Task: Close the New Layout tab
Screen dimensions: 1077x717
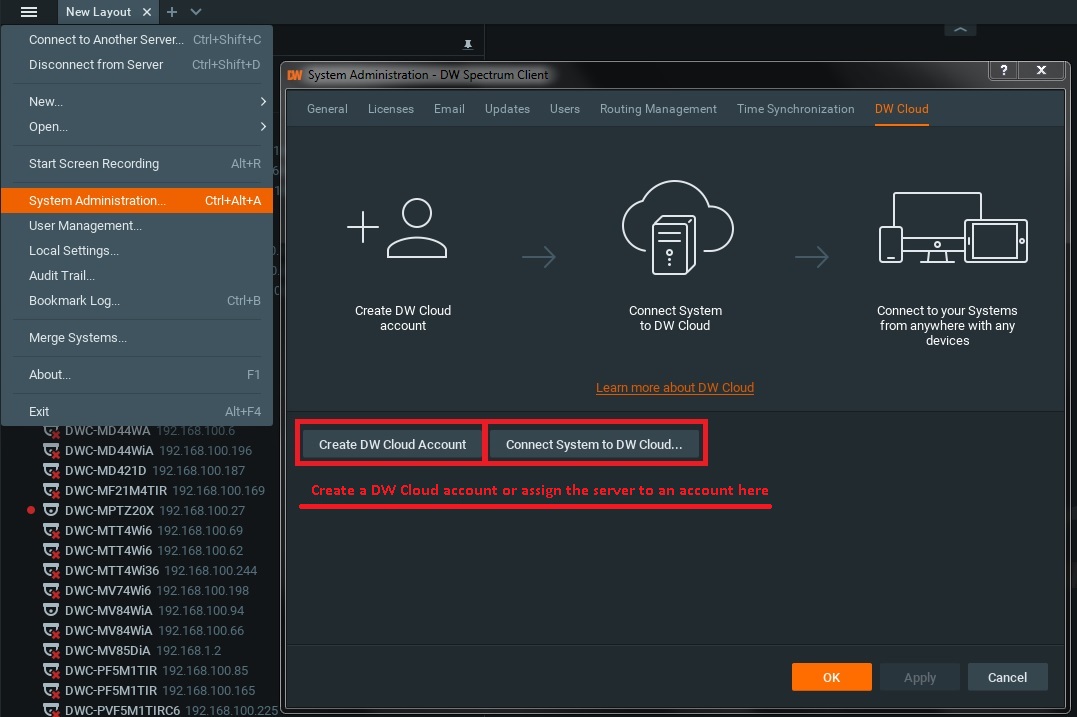Action: [147, 12]
